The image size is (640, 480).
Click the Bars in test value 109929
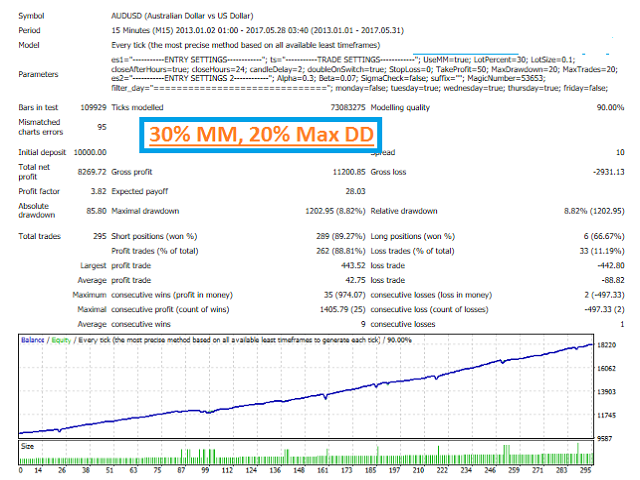[93, 107]
